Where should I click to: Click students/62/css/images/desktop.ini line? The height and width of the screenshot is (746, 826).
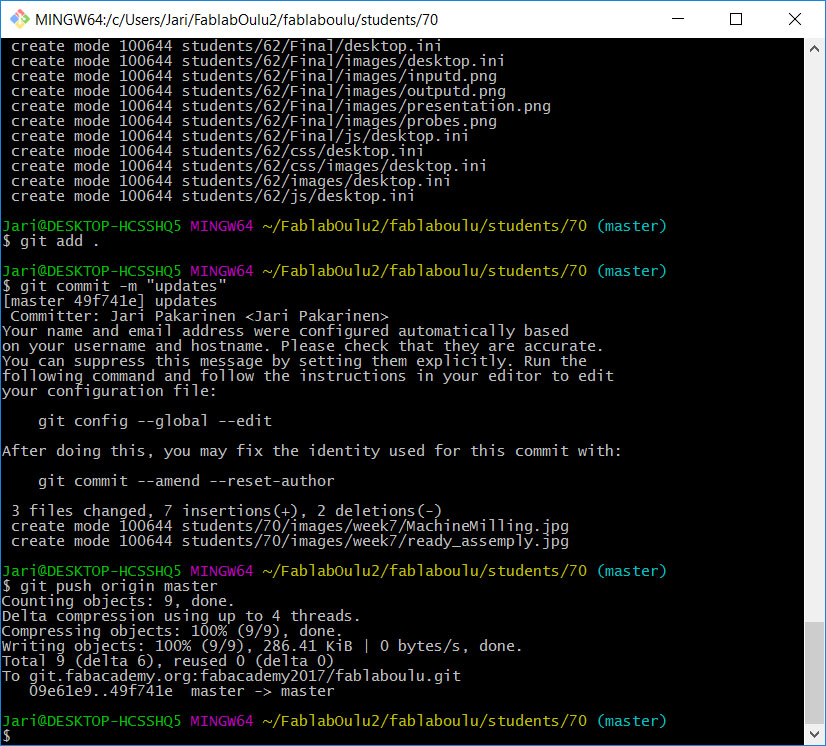tap(249, 166)
